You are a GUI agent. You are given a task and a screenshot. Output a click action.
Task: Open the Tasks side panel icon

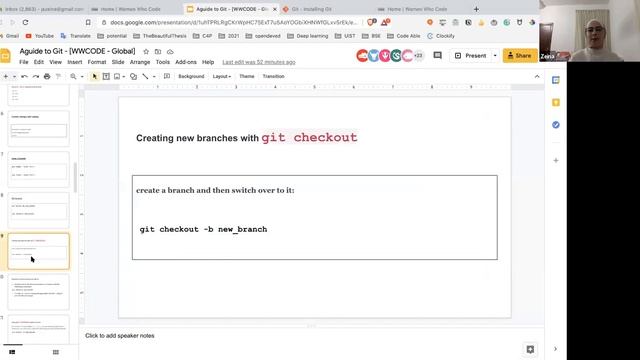[x=556, y=125]
